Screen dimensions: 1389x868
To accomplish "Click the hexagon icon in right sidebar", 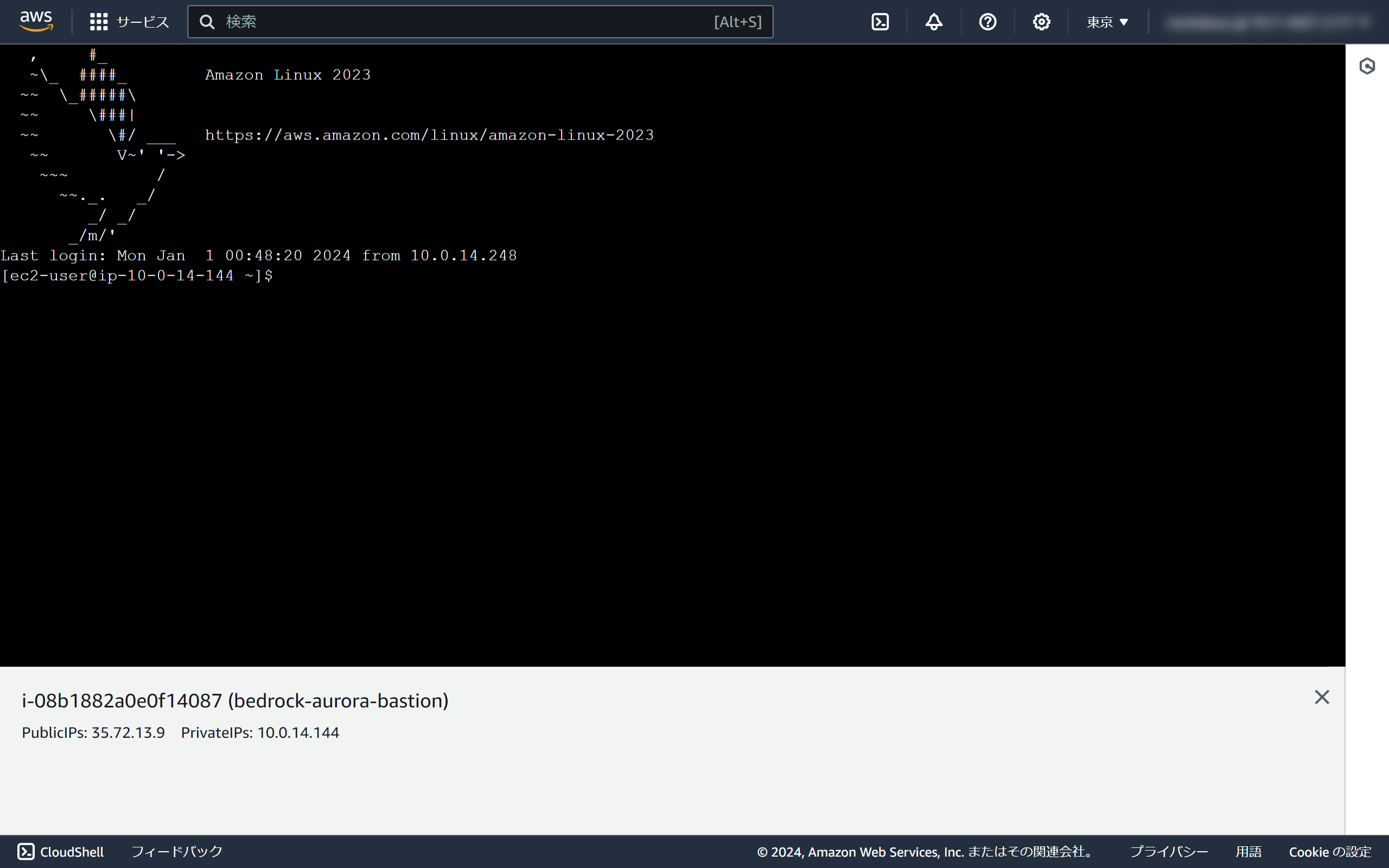I will point(1367,66).
